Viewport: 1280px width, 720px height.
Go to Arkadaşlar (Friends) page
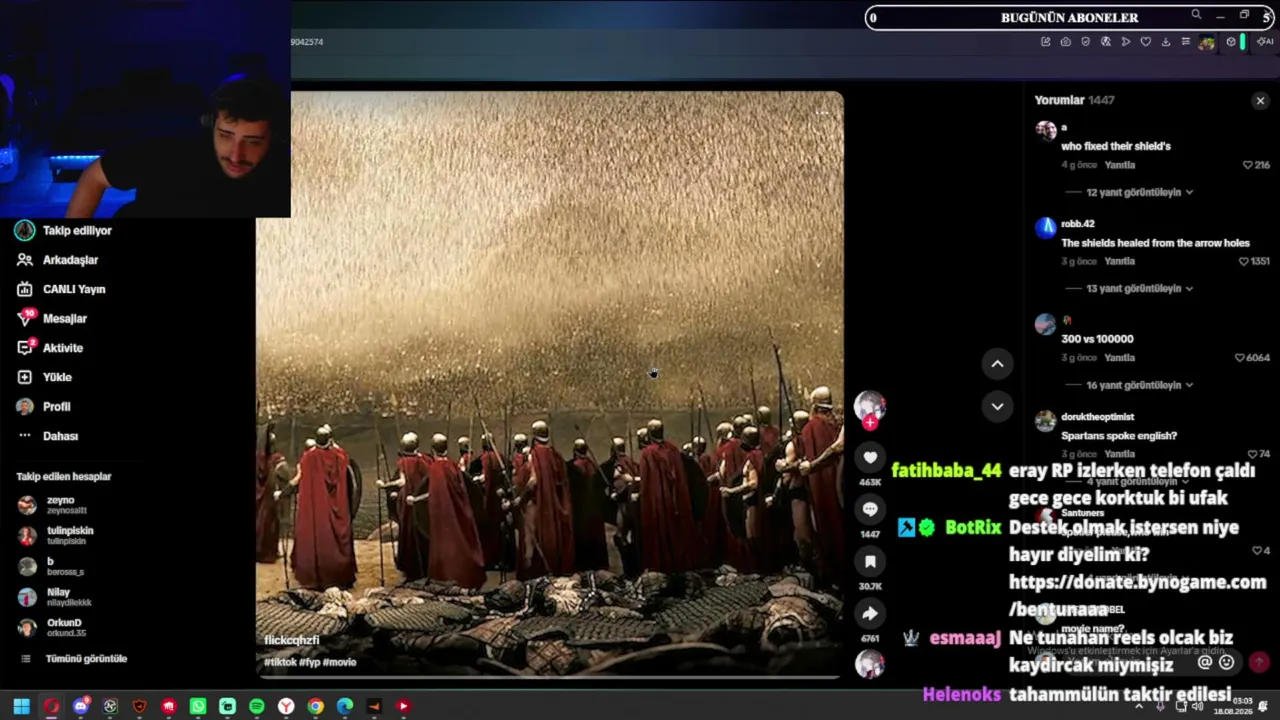pos(57,260)
